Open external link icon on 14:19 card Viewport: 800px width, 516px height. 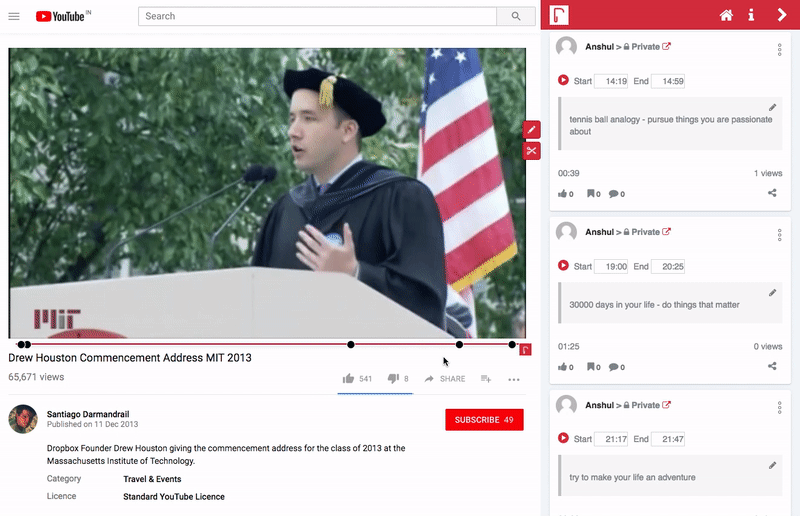tap(666, 46)
